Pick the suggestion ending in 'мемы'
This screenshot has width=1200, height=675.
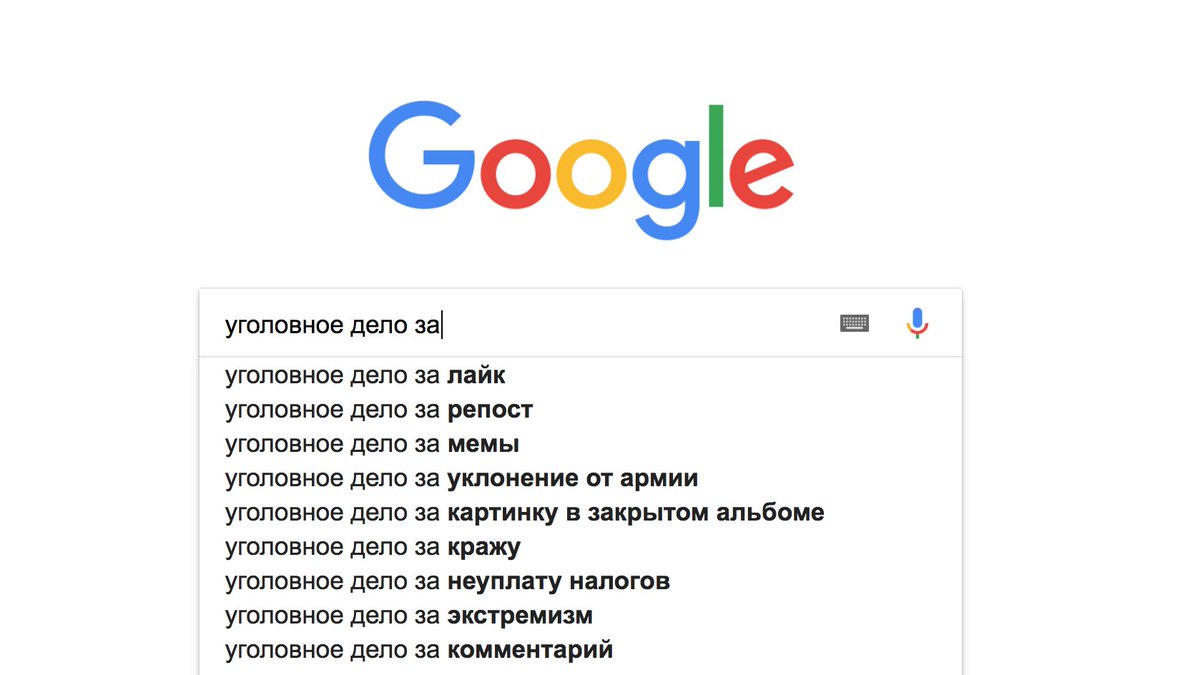pos(372,444)
